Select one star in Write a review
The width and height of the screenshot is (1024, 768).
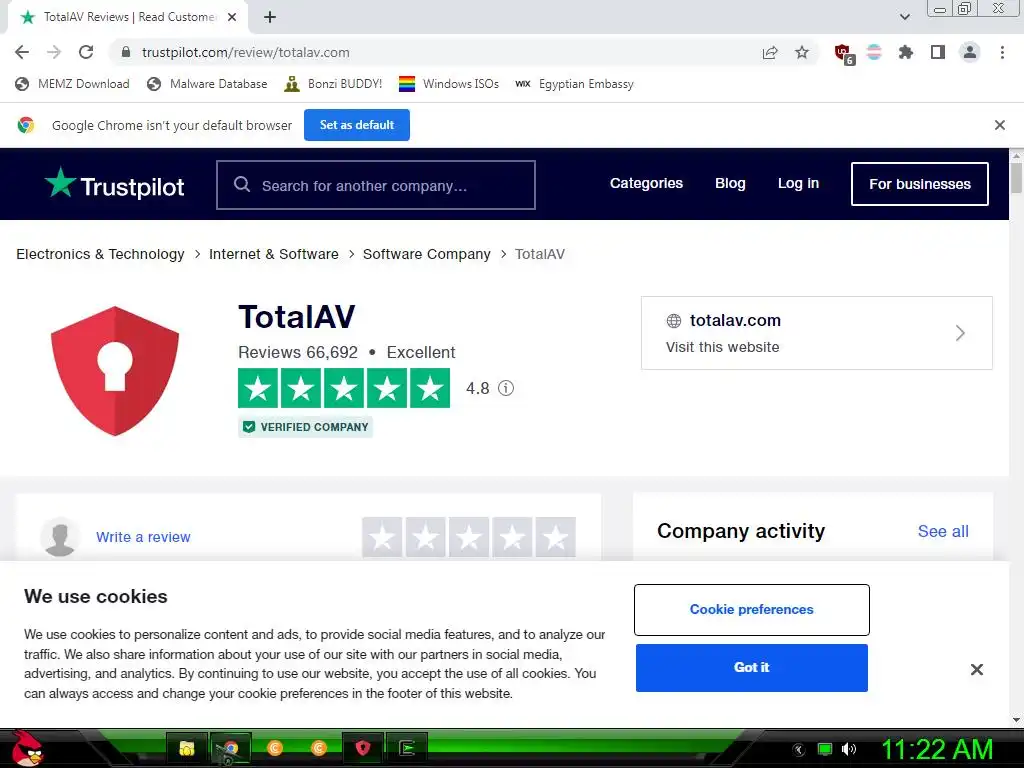click(383, 537)
